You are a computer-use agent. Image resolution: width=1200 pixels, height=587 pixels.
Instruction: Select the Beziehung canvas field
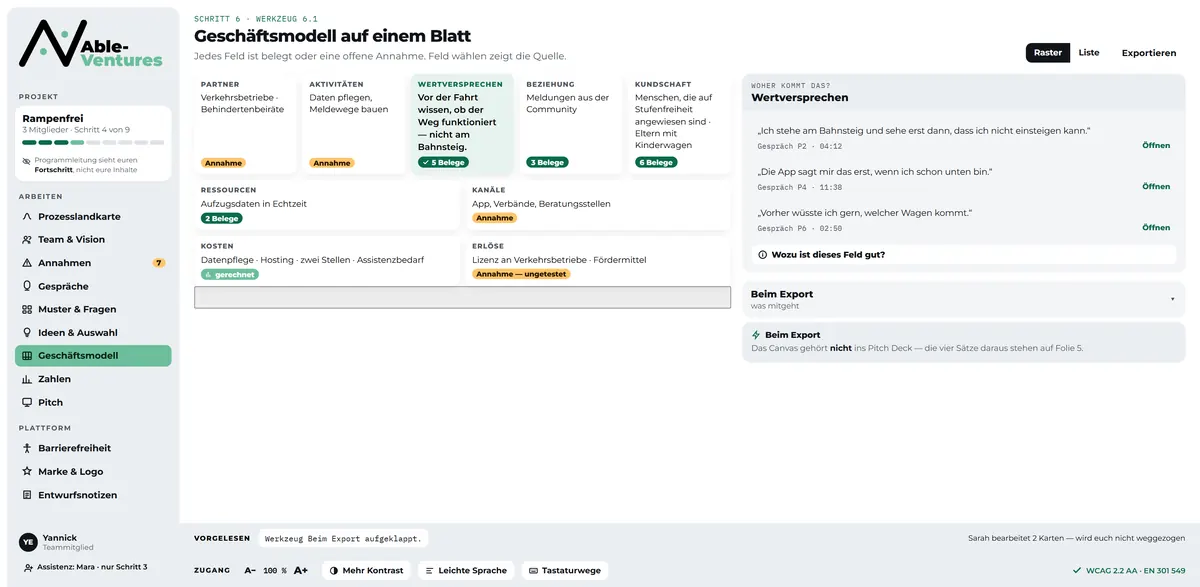coord(571,124)
